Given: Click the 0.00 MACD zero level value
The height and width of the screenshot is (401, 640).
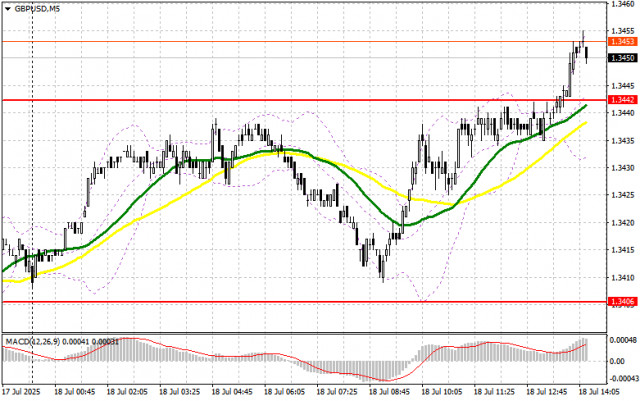Looking at the screenshot, I should tap(617, 361).
